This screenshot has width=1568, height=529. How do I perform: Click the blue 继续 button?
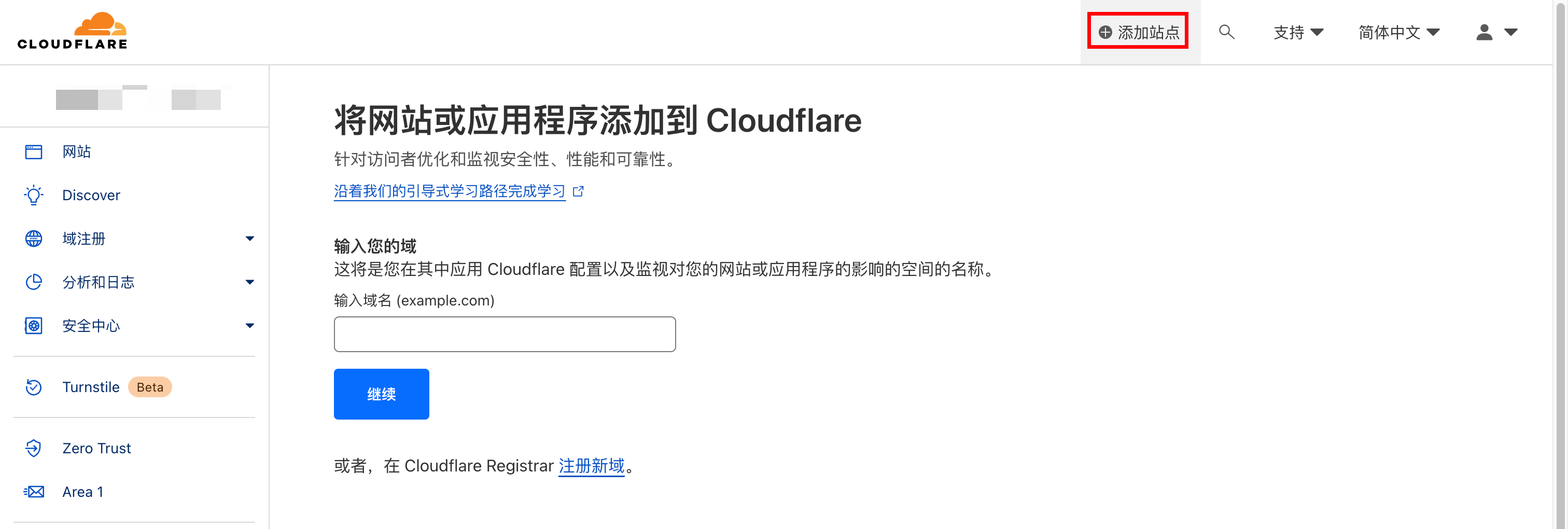(381, 394)
